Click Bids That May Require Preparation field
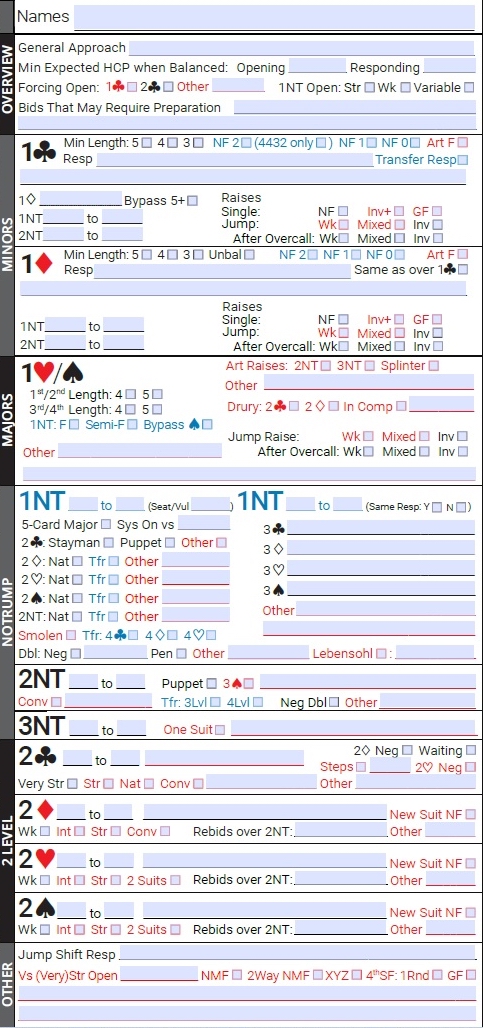 [x=355, y=108]
